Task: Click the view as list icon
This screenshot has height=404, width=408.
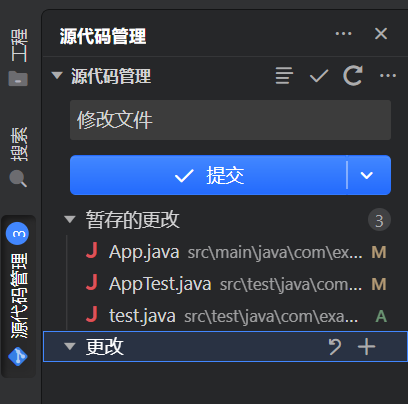Action: click(x=284, y=75)
